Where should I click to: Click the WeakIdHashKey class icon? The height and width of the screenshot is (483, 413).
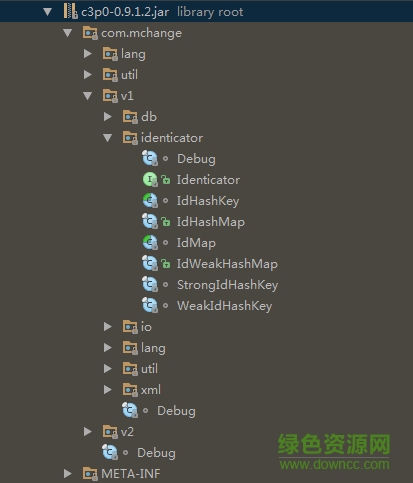(150, 306)
